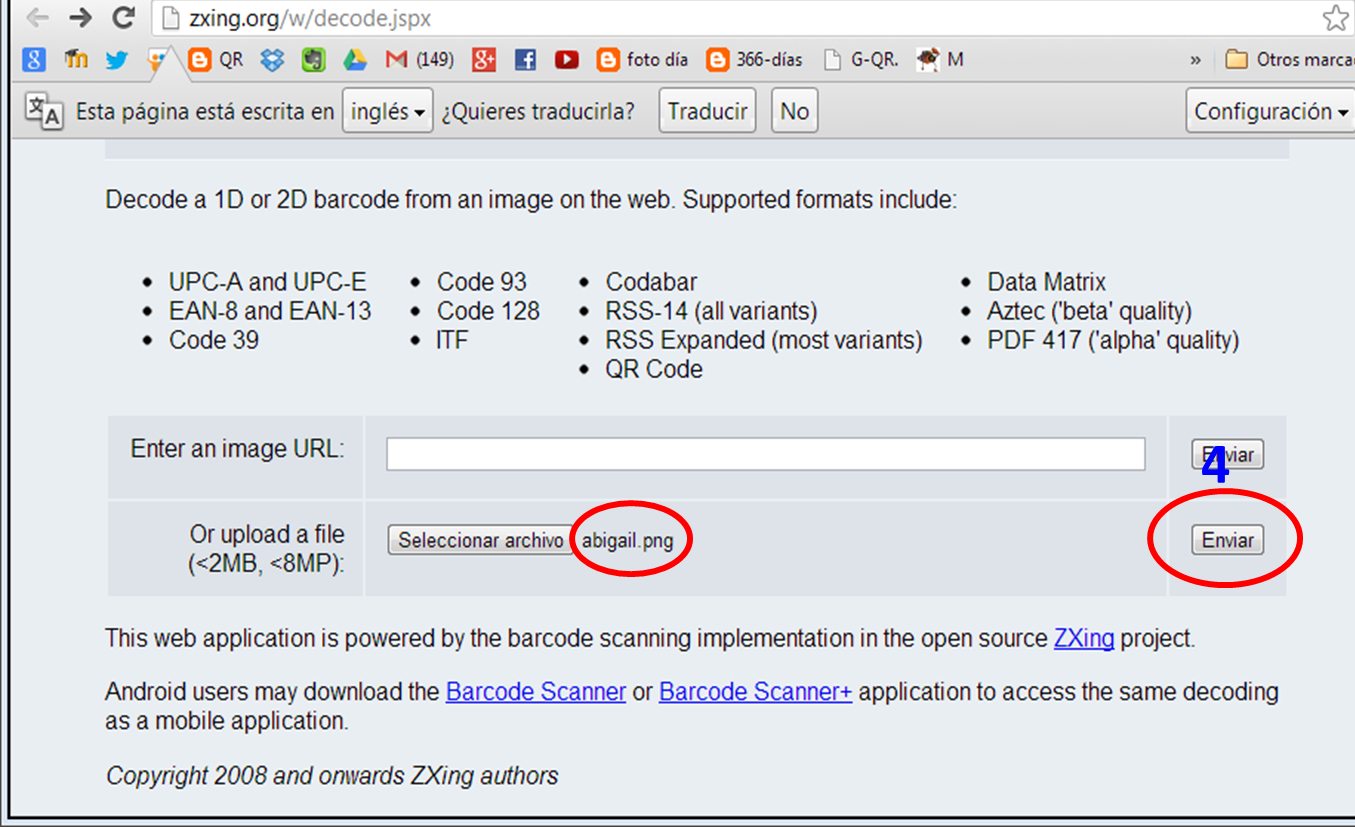Screen dimensions: 1355x827
Task: Click the browser back arrow
Action: [37, 18]
